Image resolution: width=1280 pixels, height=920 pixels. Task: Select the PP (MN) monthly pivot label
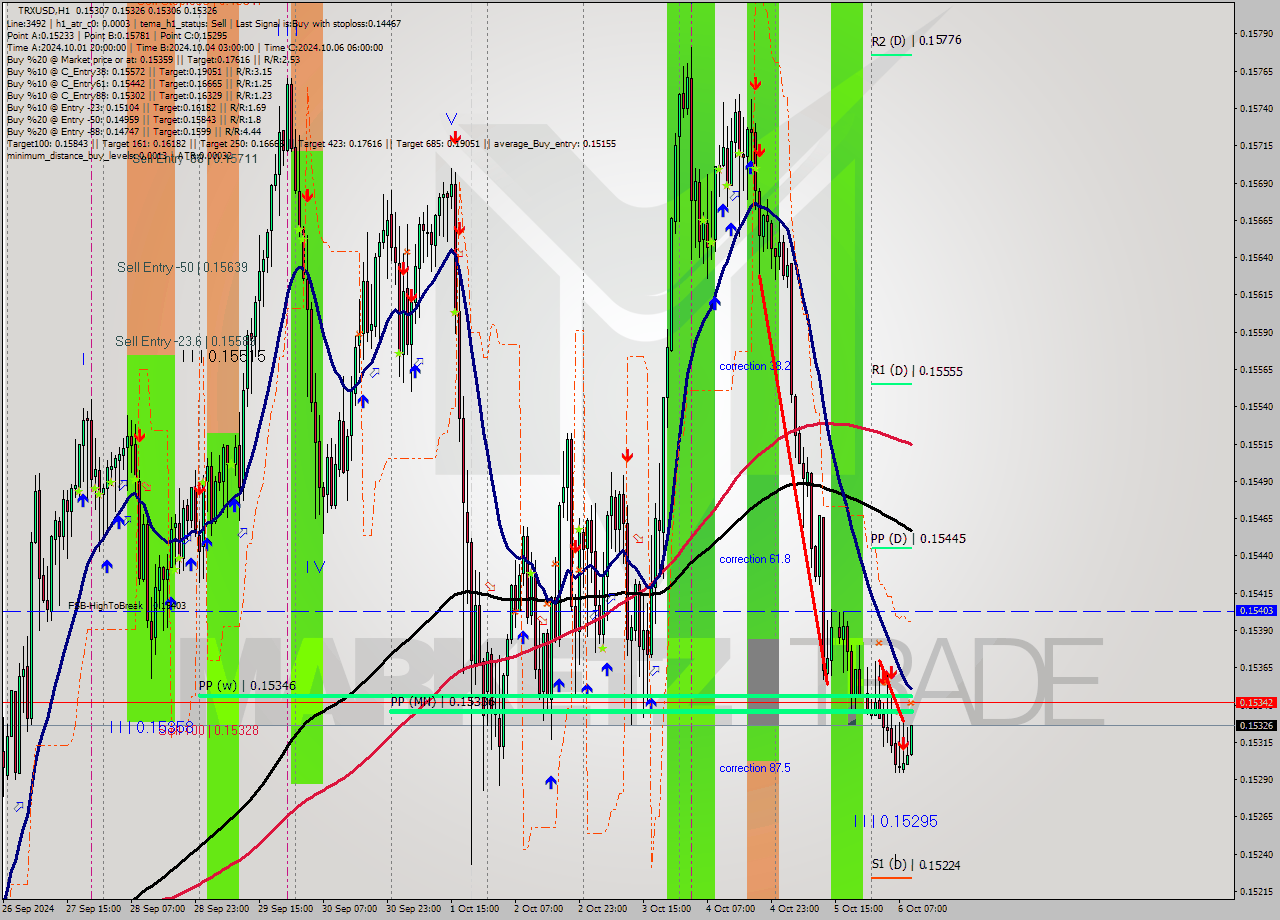pyautogui.click(x=442, y=702)
